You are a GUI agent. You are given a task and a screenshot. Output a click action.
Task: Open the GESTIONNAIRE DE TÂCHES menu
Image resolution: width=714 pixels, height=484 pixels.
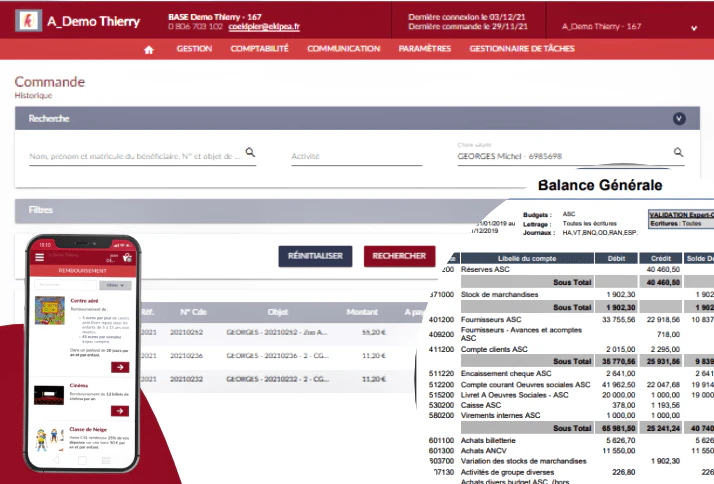pos(522,49)
